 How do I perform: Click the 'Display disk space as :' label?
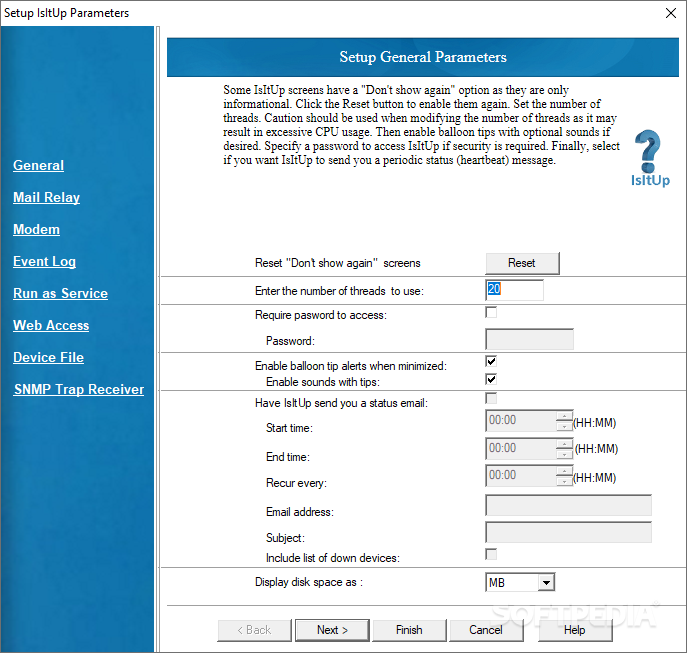click(309, 582)
